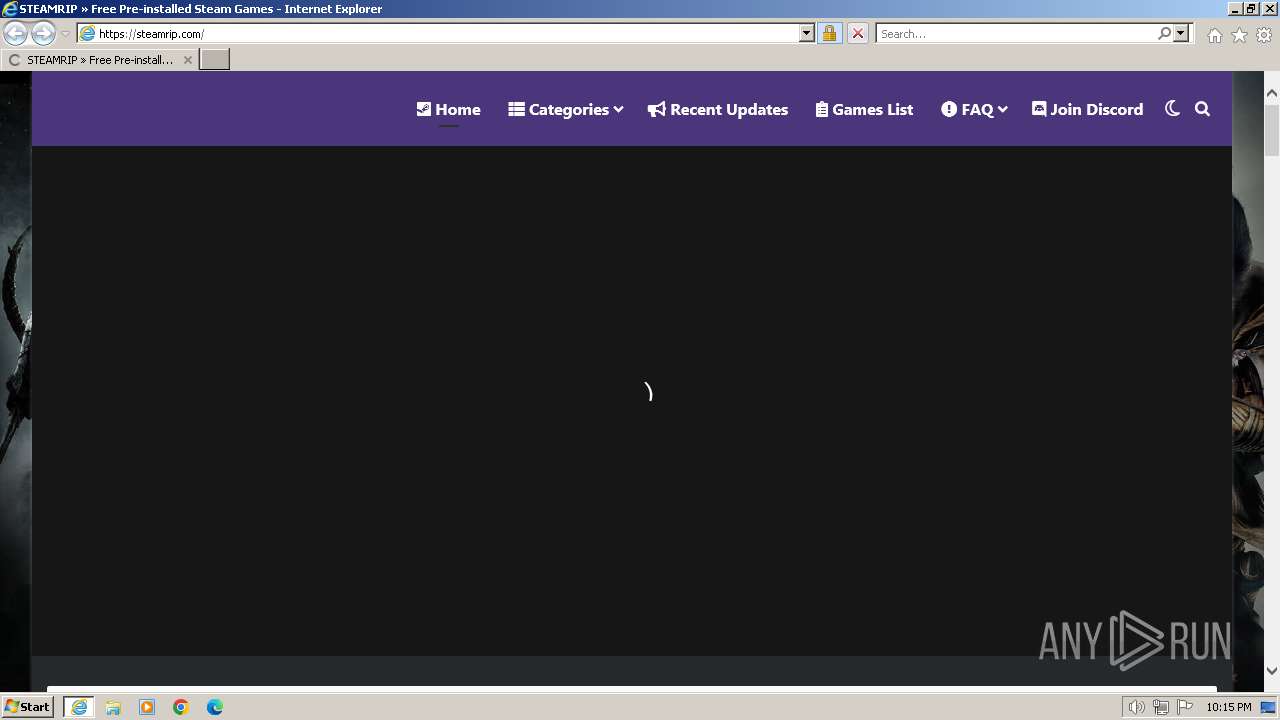Open Favorites star icon

(1239, 35)
